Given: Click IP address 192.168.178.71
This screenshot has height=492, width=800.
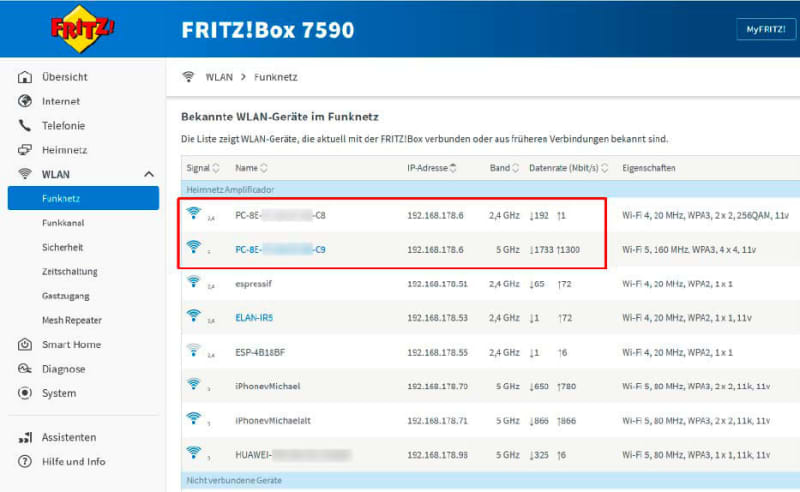Looking at the screenshot, I should coord(437,421).
